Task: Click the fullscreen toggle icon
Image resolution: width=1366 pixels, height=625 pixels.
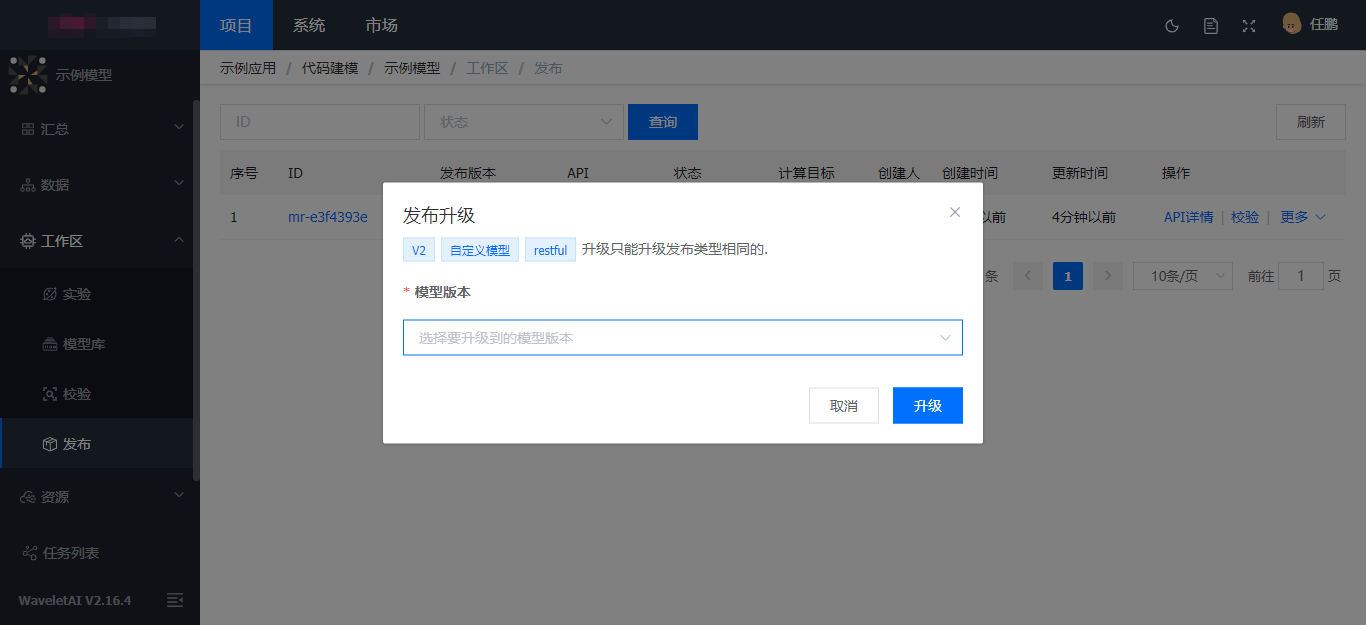Action: pos(1248,26)
